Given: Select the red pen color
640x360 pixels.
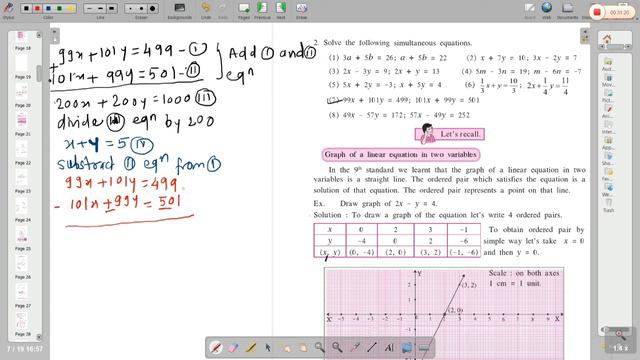Looking at the screenshot, I should 38,8.
